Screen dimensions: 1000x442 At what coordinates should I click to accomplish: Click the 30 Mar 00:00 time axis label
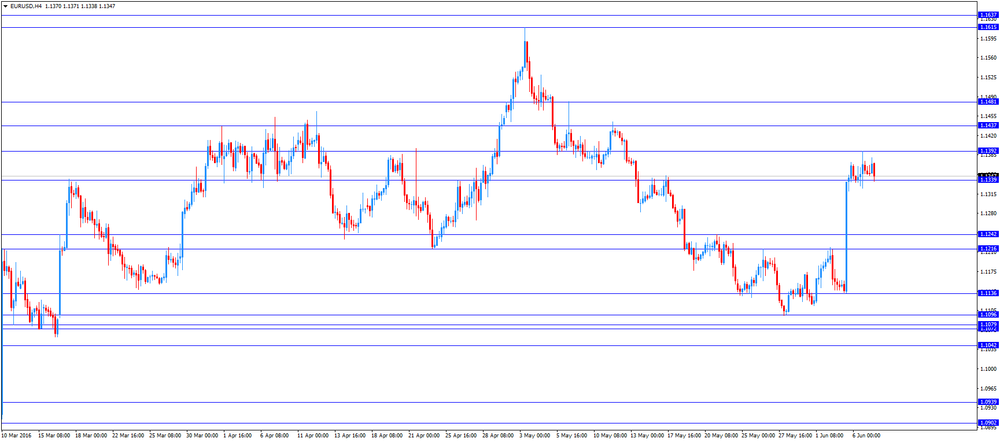pyautogui.click(x=201, y=437)
